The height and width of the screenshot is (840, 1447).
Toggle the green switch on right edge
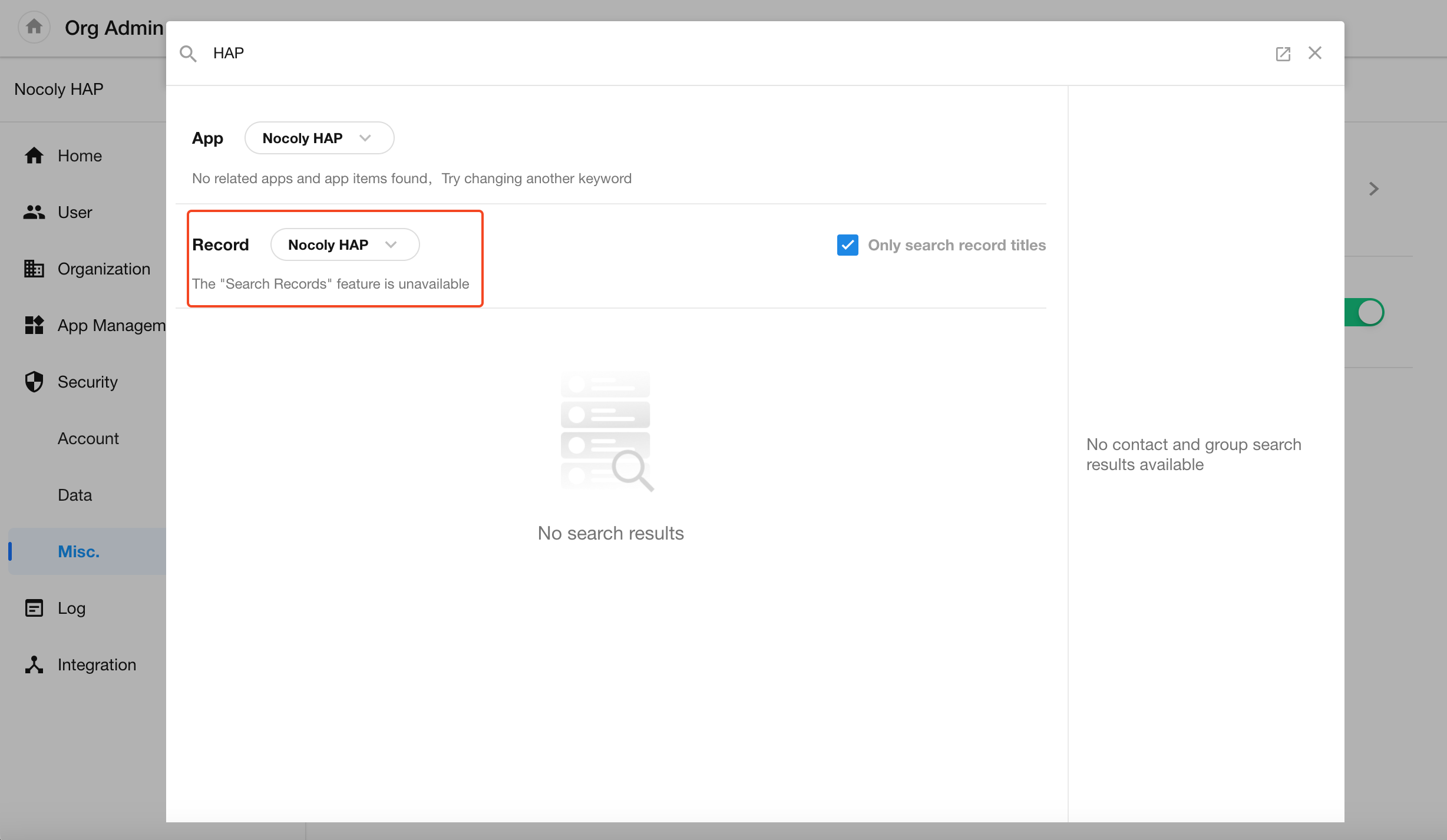pos(1365,312)
